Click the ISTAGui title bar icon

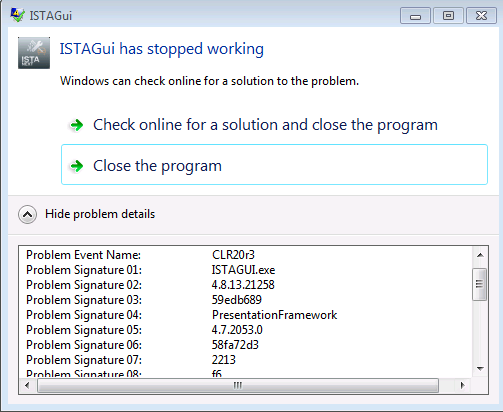coord(17,15)
